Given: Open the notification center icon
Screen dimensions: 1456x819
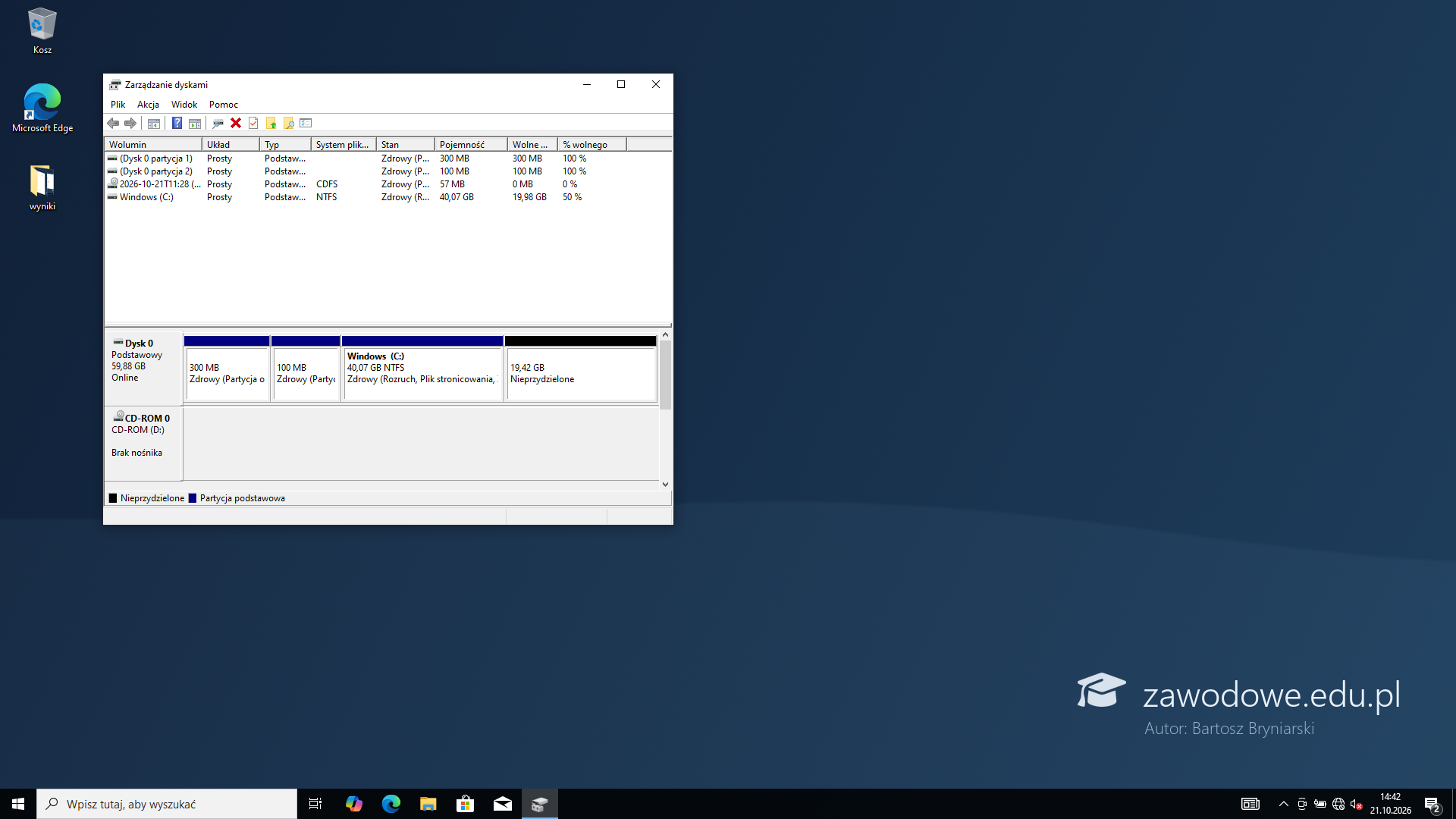Looking at the screenshot, I should pyautogui.click(x=1432, y=805).
